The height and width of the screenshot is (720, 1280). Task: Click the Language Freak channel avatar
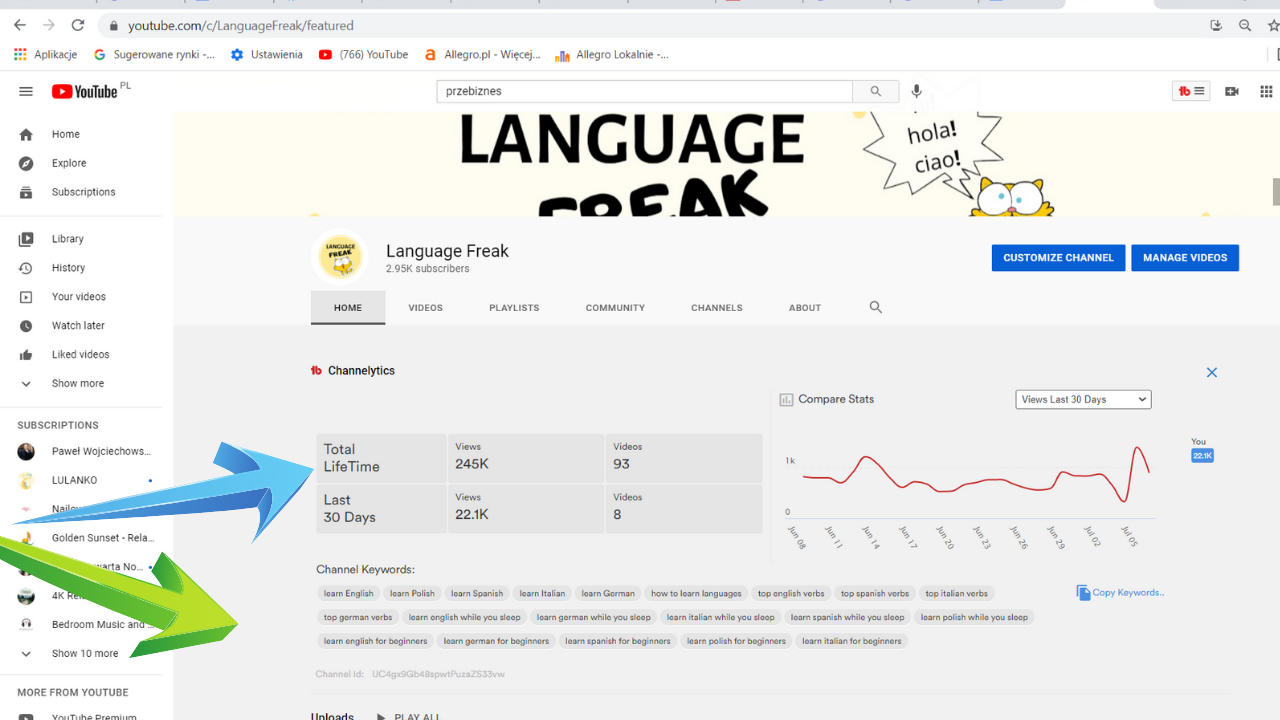(x=340, y=258)
